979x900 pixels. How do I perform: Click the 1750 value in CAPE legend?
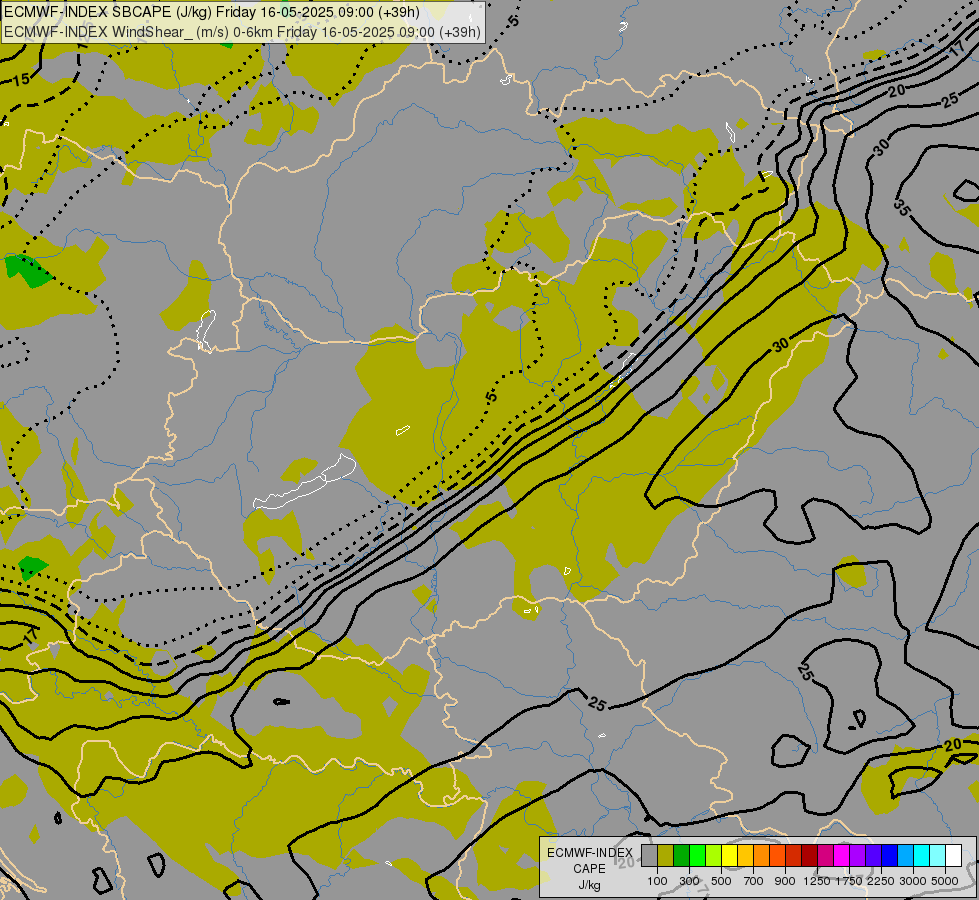[x=849, y=881]
